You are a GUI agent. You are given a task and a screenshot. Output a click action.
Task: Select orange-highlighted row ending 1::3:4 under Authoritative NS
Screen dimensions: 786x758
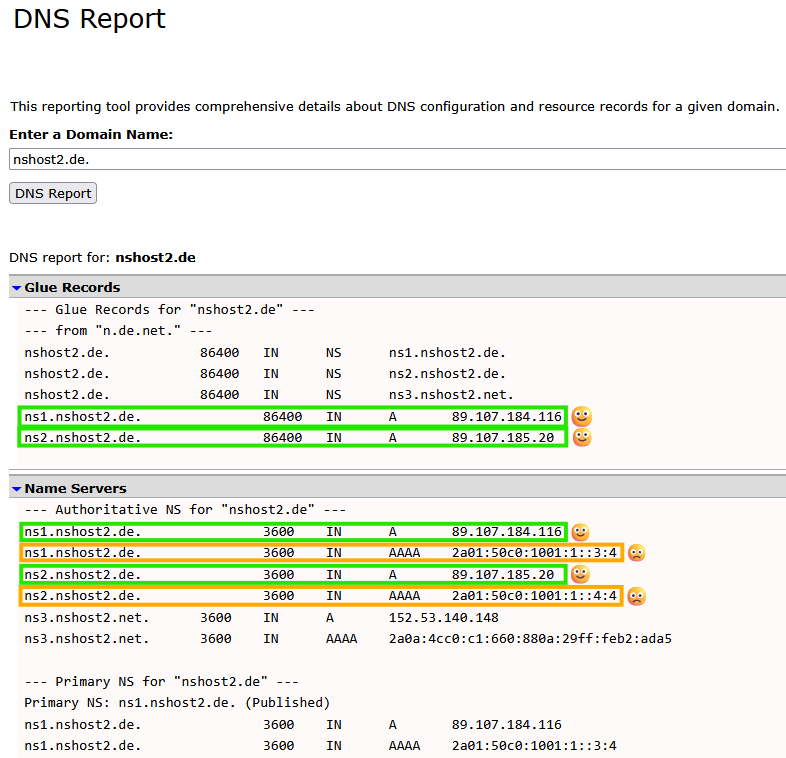(321, 553)
